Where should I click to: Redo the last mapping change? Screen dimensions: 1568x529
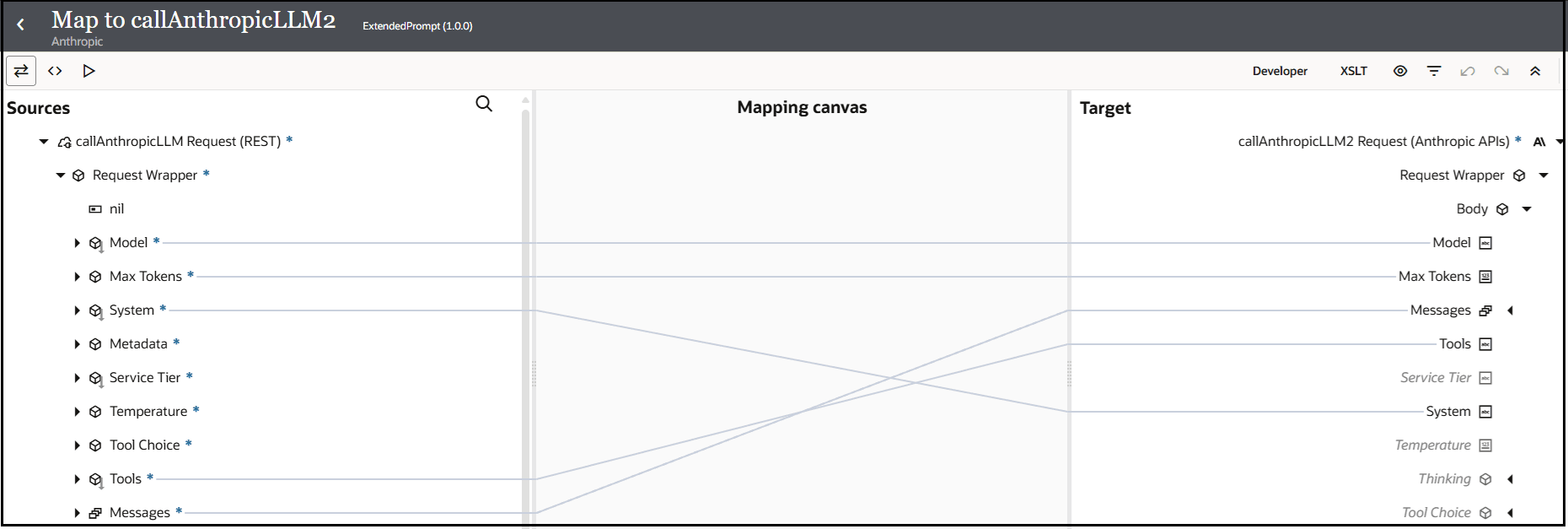[1501, 71]
